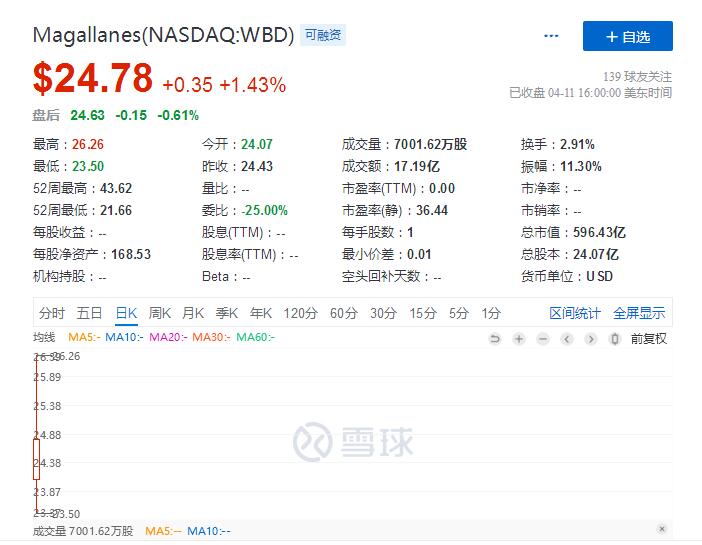This screenshot has height=545, width=702.
Task: Click the 总市值 value 596.43亿
Action: 599,232
